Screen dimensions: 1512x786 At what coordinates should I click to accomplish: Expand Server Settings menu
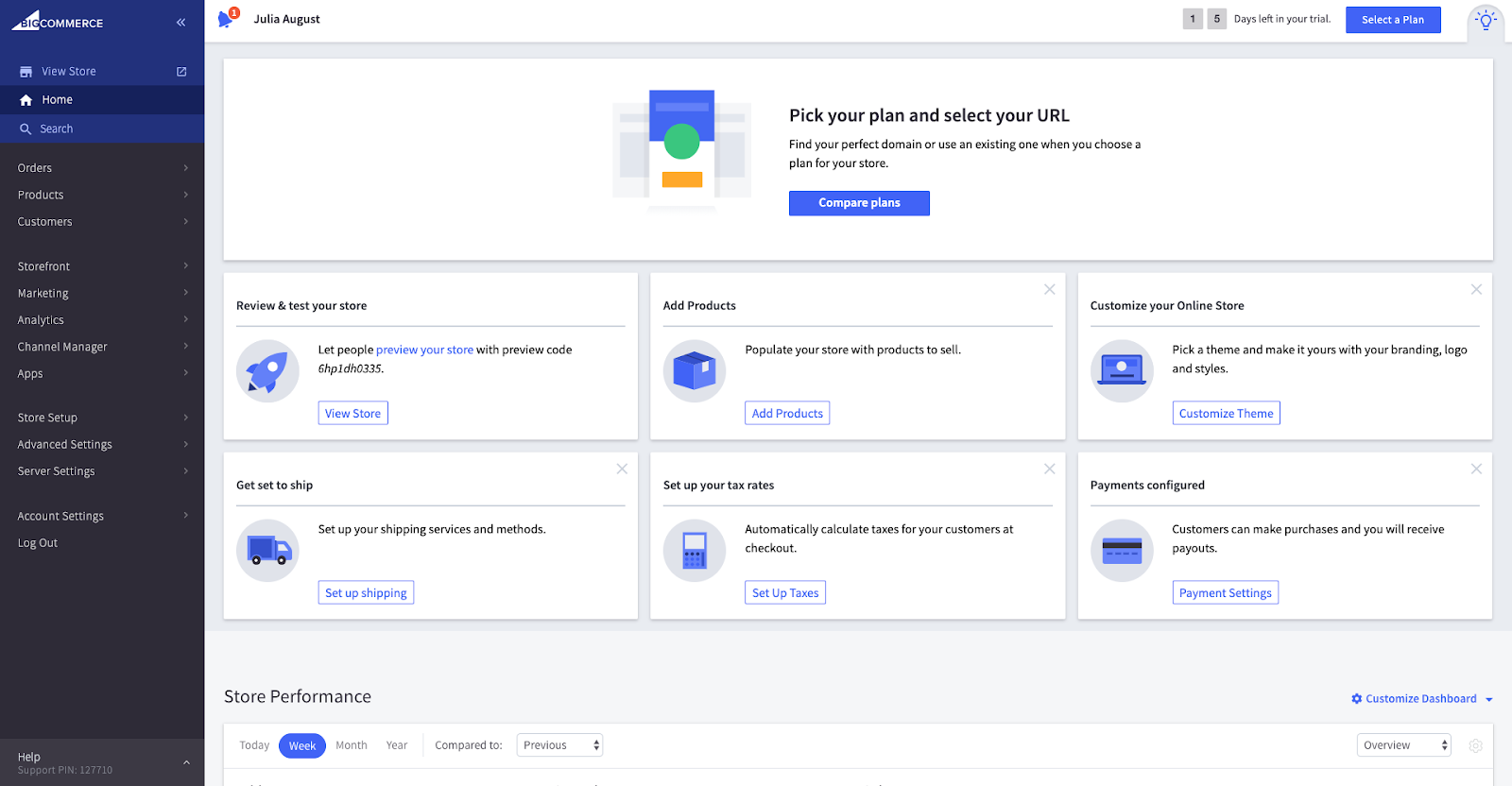[x=102, y=471]
